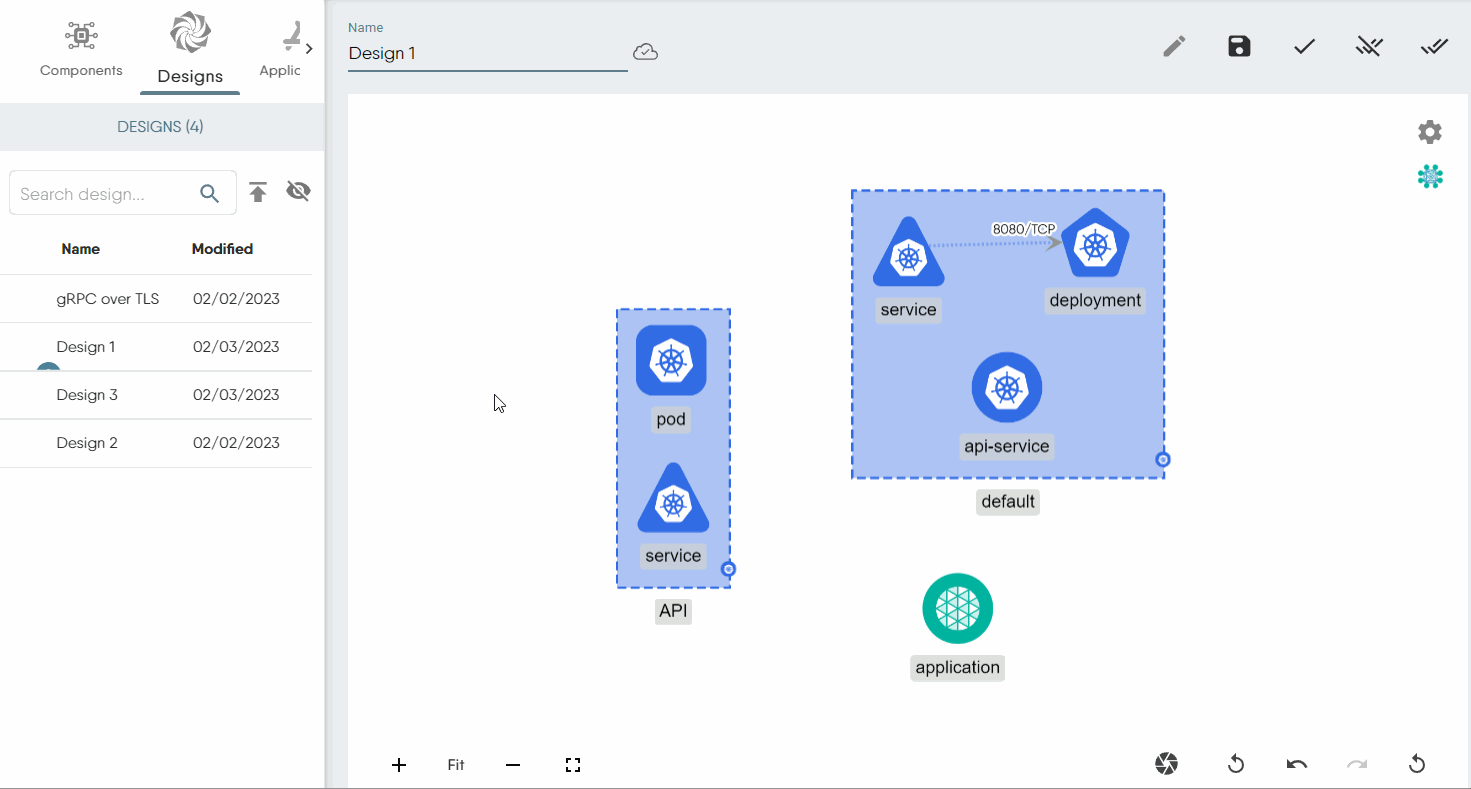
Task: Open gRPC over TLS design
Action: [108, 299]
